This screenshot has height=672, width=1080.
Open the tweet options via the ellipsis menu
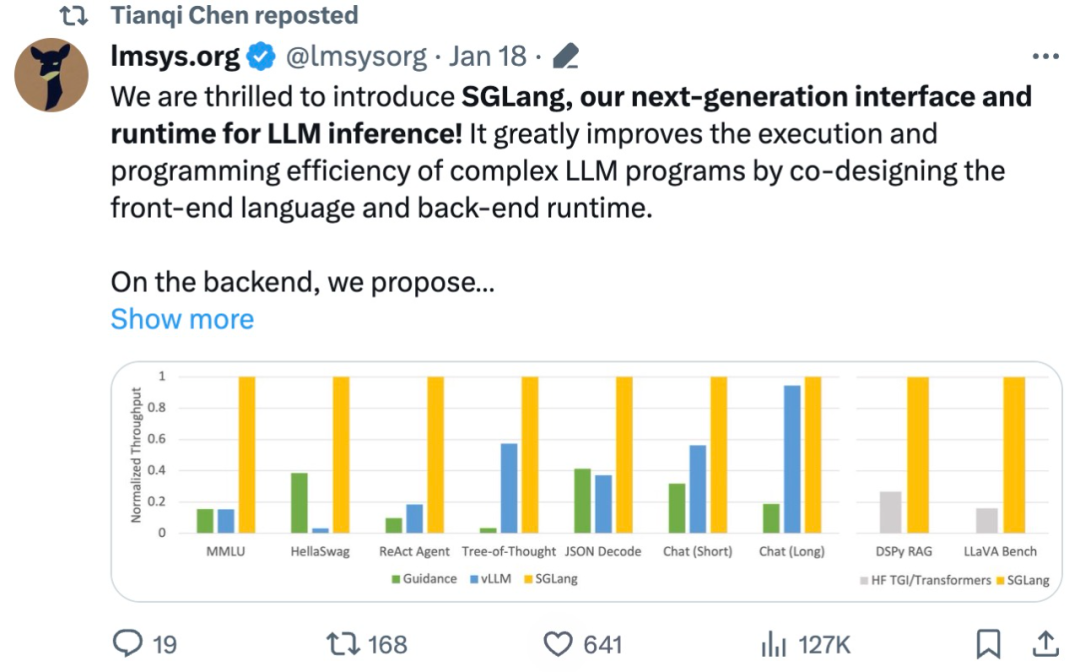pos(1045,57)
